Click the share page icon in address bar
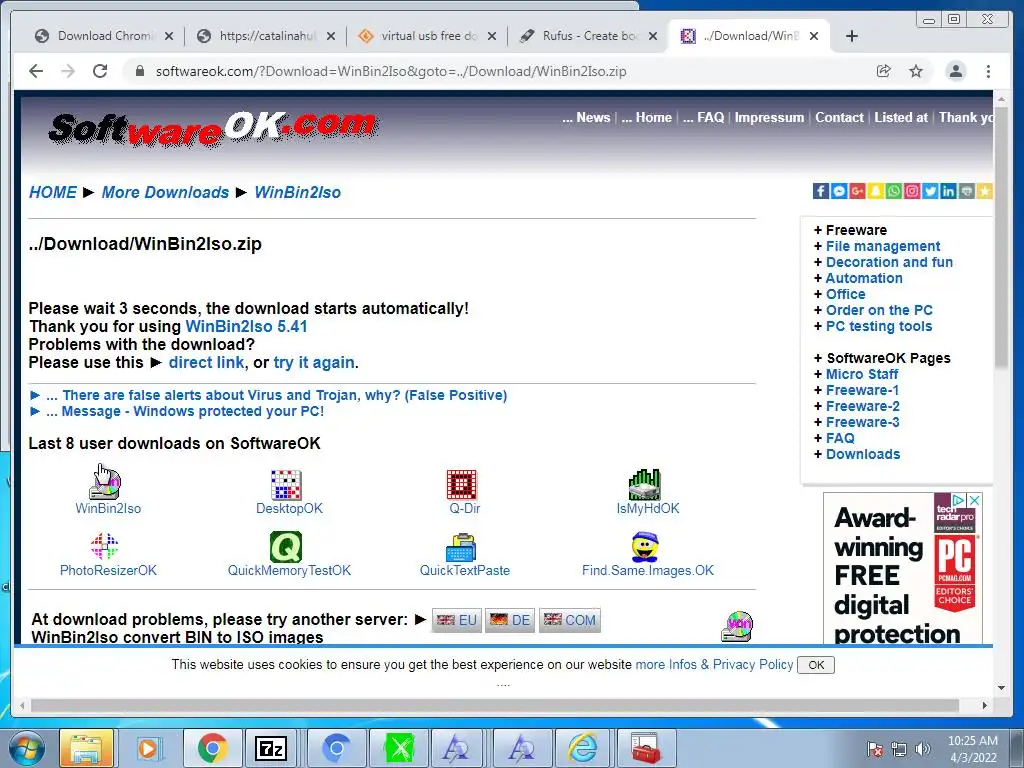Viewport: 1024px width, 768px height. click(x=884, y=71)
